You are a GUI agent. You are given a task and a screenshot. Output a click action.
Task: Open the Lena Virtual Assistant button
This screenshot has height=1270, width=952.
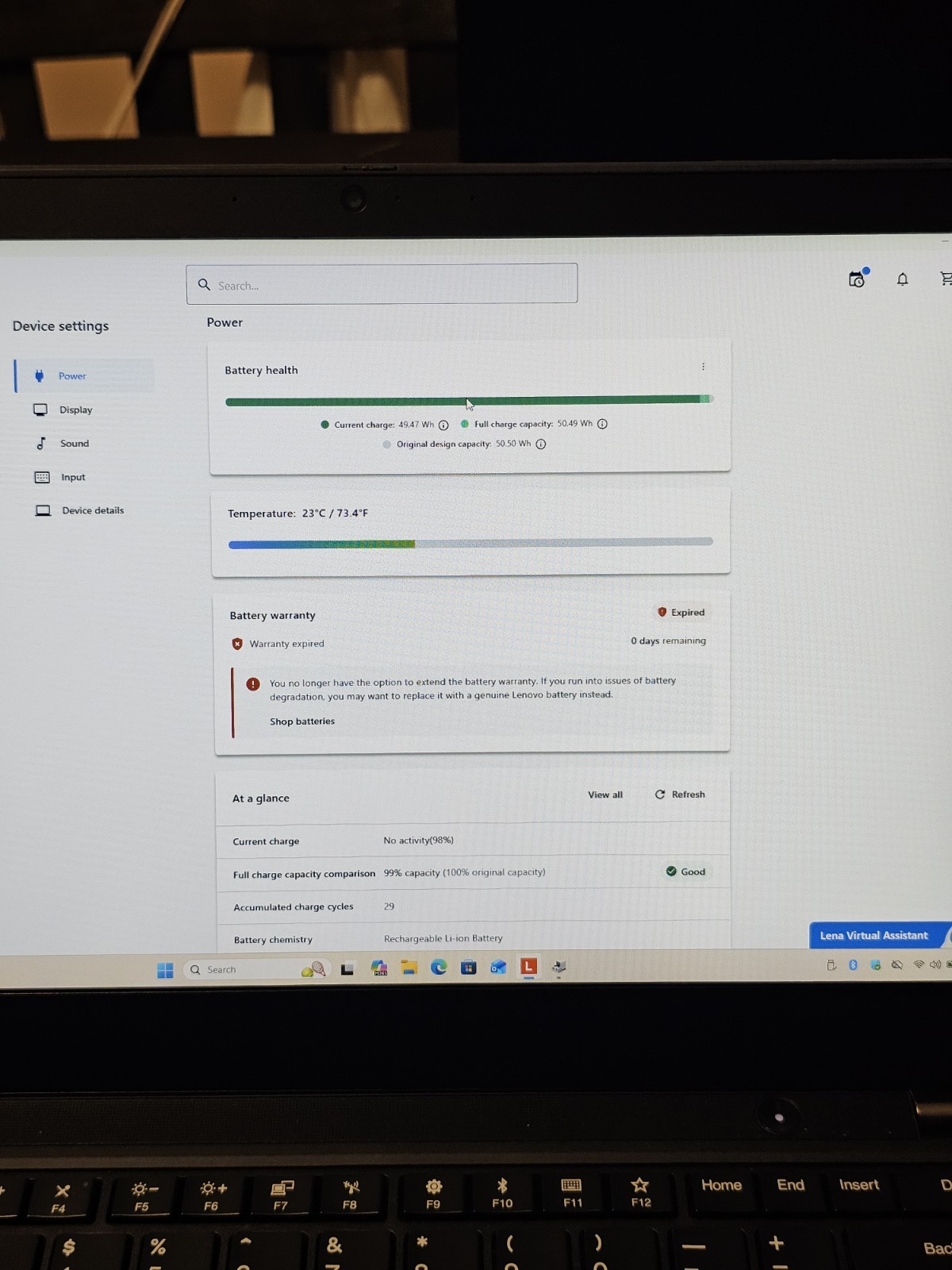coord(879,935)
